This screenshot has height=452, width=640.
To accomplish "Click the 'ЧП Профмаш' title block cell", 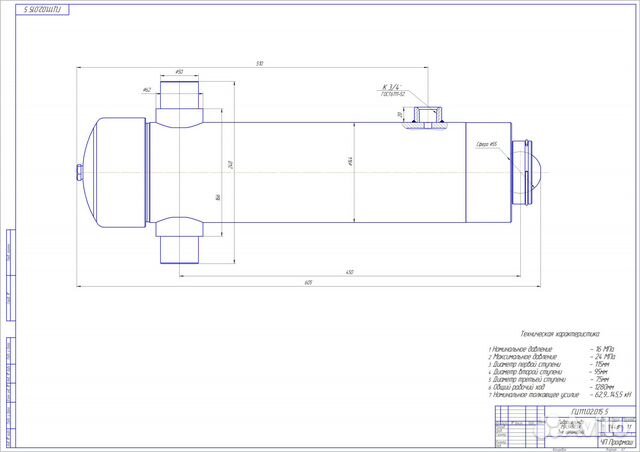I will pos(617,443).
